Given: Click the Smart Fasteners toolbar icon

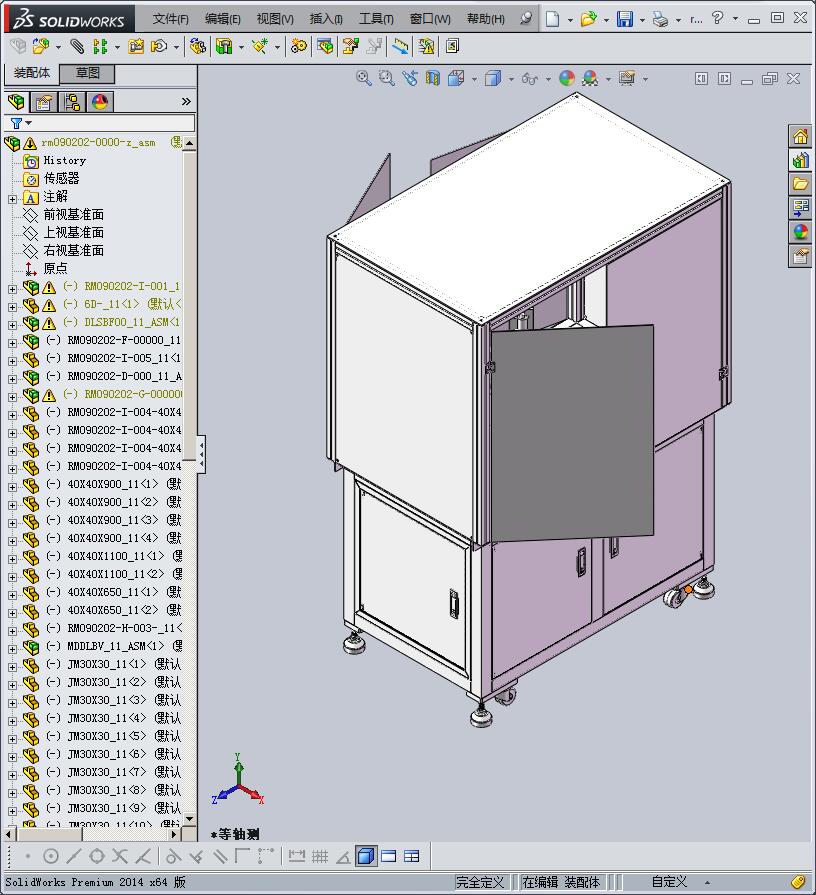Looking at the screenshot, I should (136, 46).
